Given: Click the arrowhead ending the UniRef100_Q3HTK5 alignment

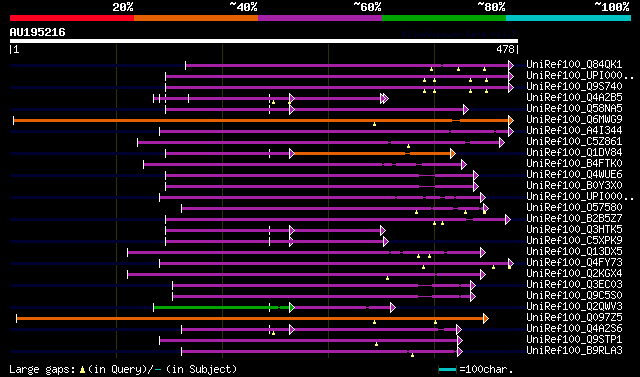Looking at the screenshot, I should 382,231.
